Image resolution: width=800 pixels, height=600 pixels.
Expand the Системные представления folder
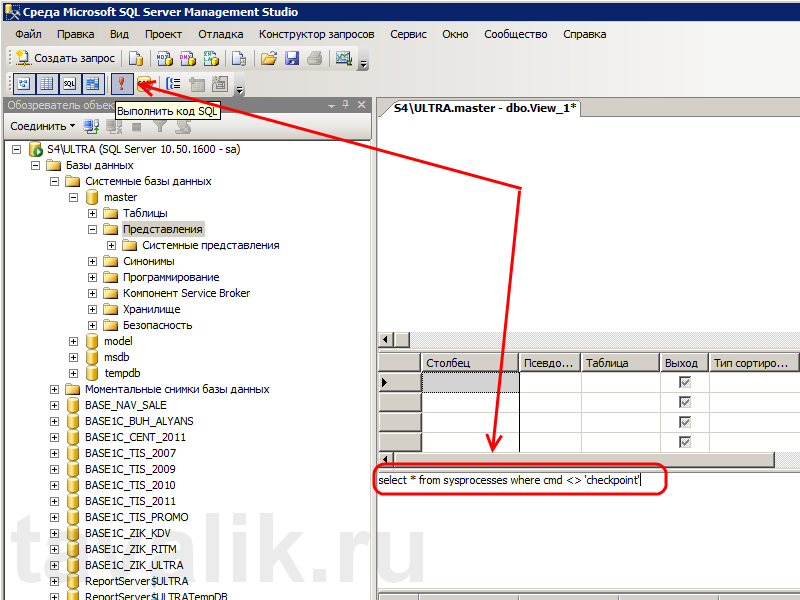pyautogui.click(x=111, y=245)
